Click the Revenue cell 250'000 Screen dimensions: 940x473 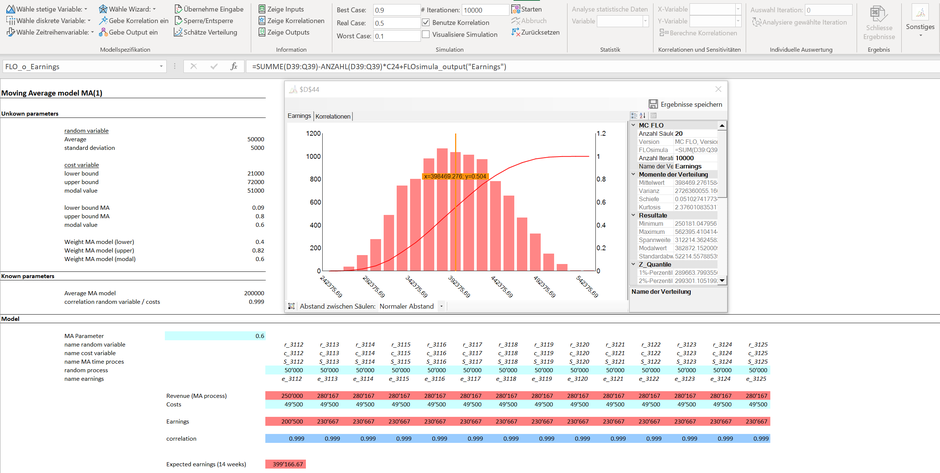click(x=285, y=396)
